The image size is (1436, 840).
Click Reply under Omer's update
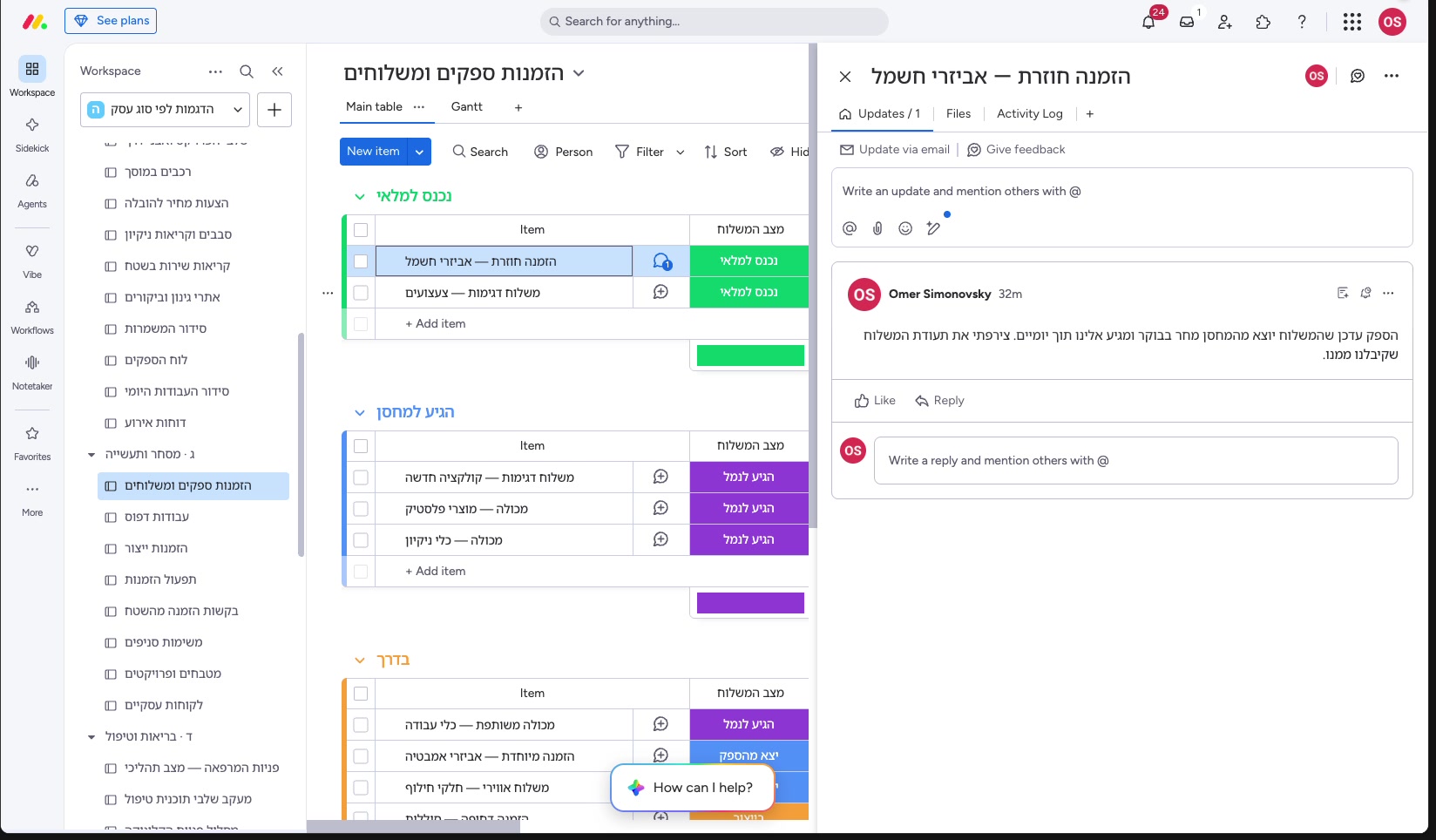click(x=939, y=401)
